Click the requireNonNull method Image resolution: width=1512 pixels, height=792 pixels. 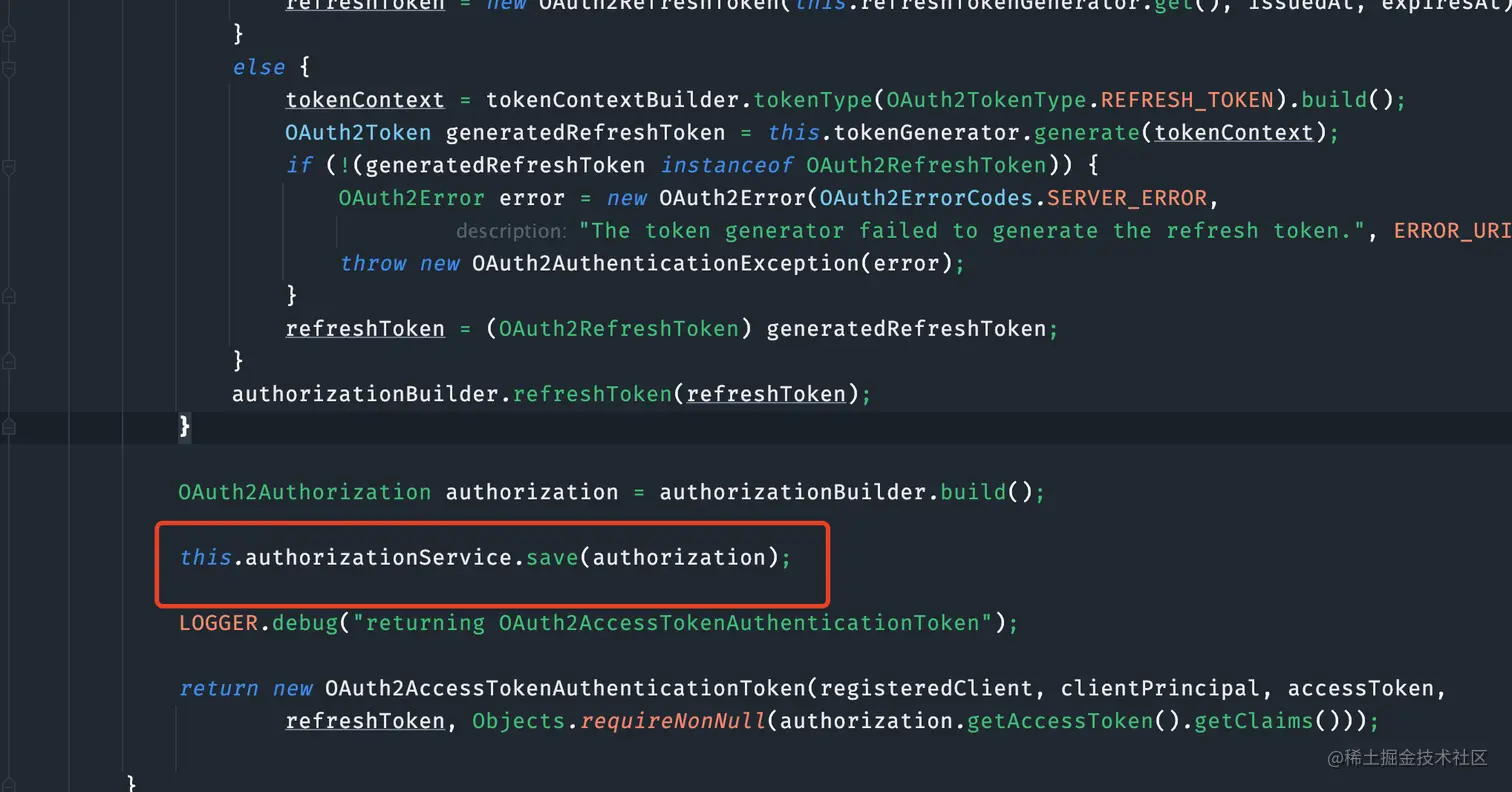673,721
